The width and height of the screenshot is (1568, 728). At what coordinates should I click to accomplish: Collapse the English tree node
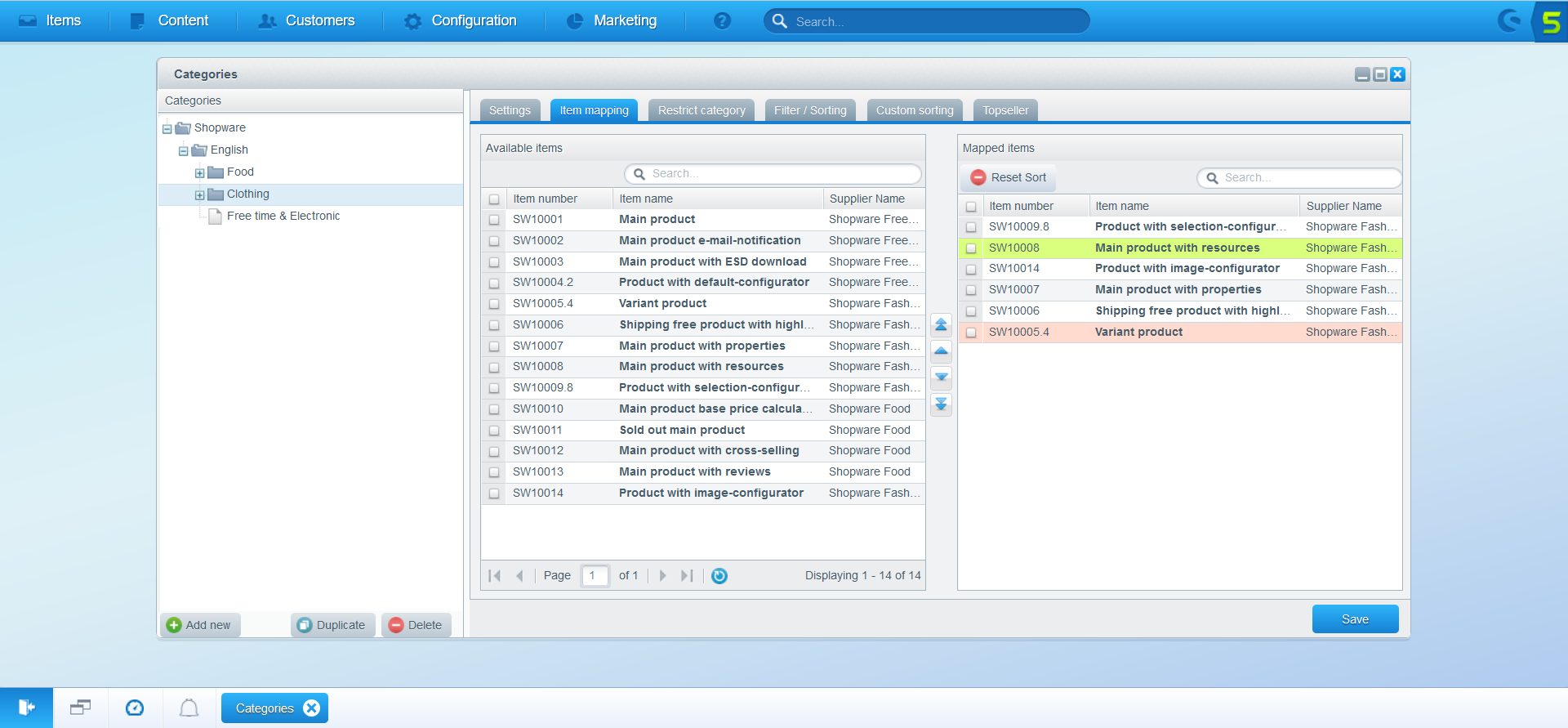(x=183, y=151)
